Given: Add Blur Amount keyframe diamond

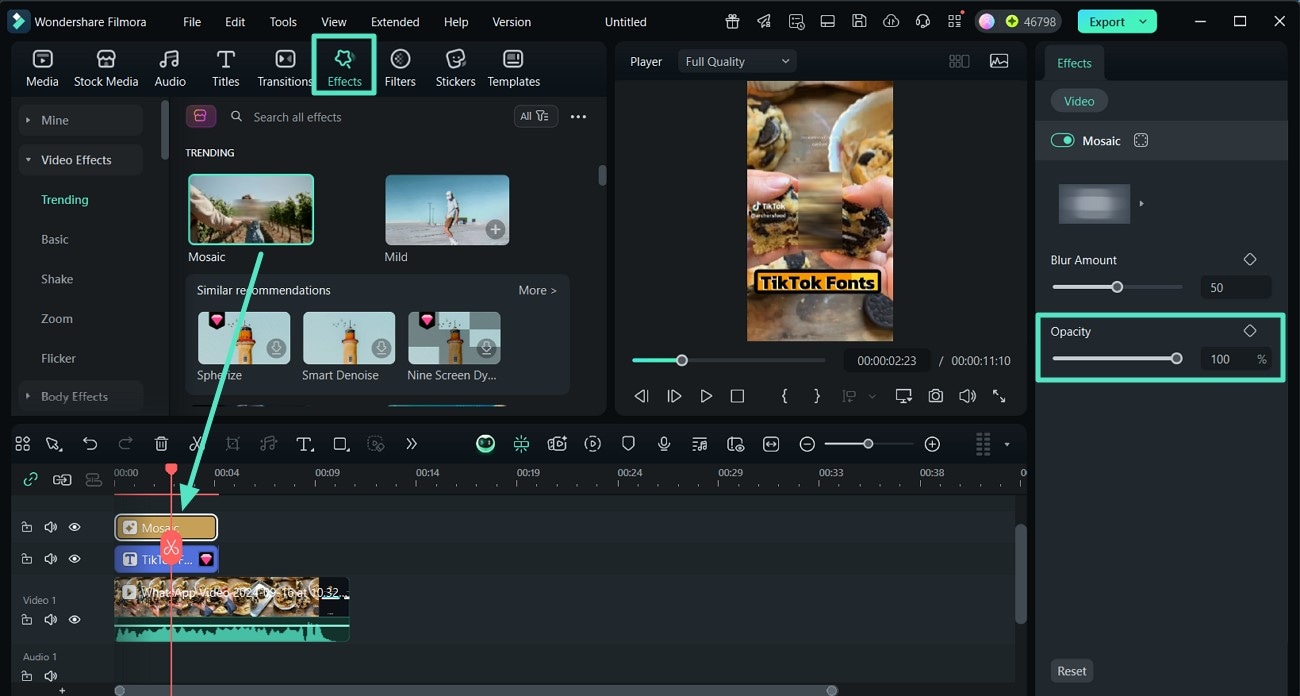Looking at the screenshot, I should [1250, 259].
